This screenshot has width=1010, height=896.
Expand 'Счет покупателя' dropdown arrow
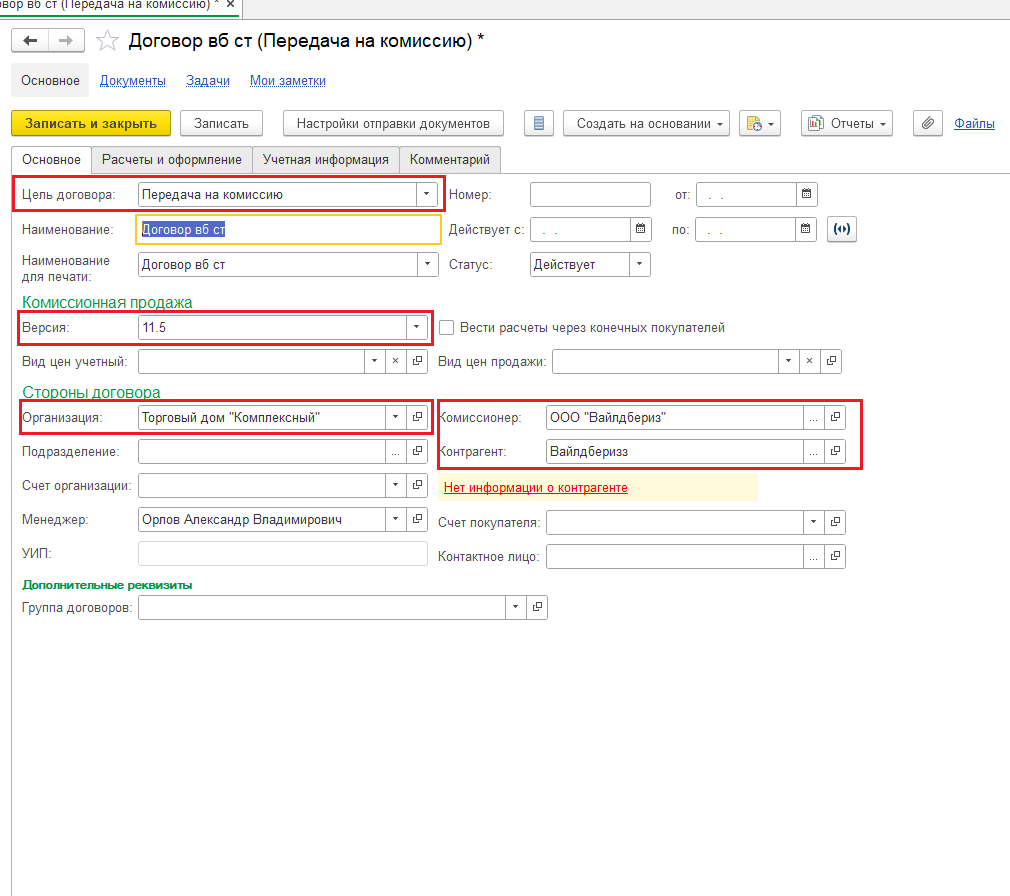point(814,522)
